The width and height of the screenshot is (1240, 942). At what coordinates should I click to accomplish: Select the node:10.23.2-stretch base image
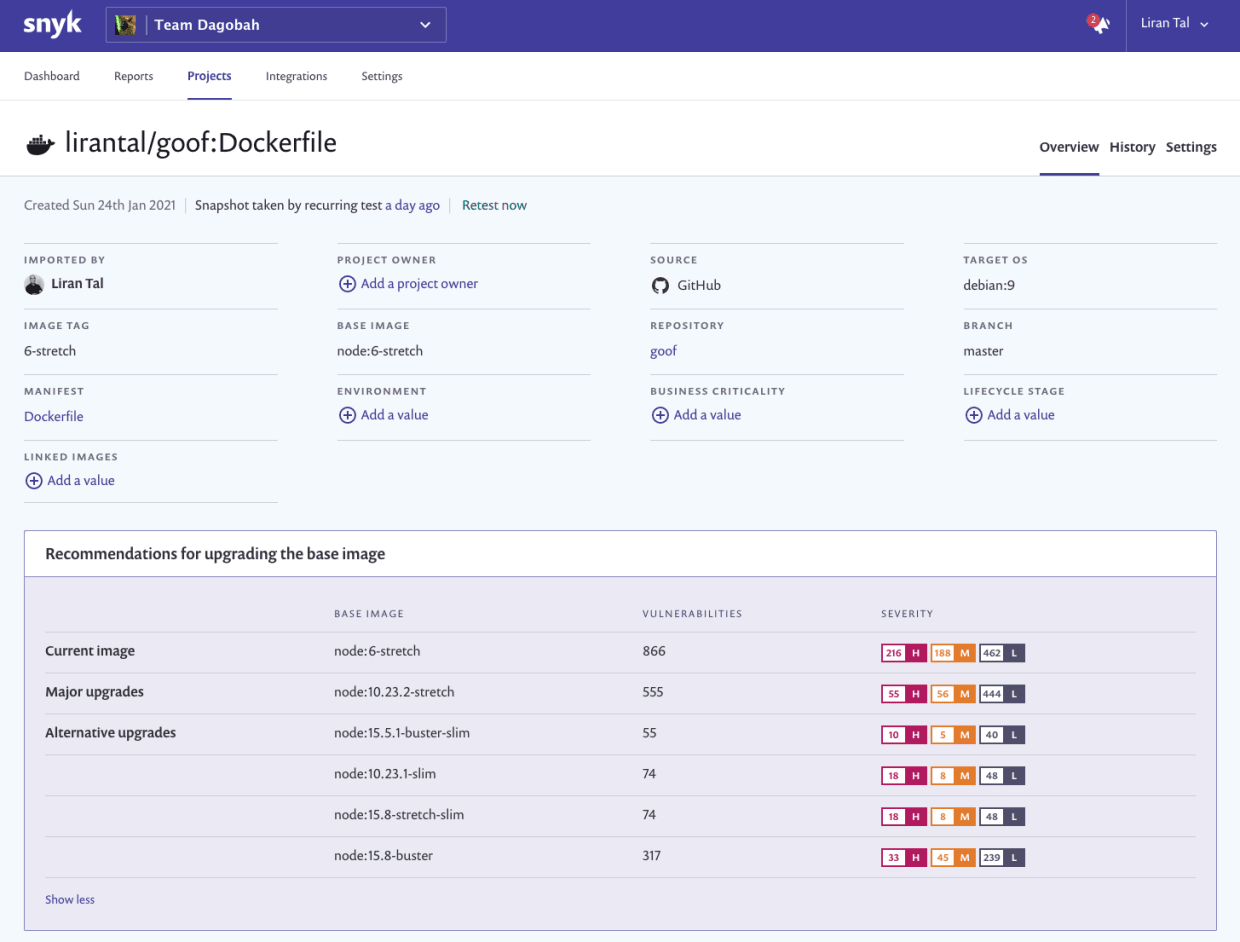394,692
